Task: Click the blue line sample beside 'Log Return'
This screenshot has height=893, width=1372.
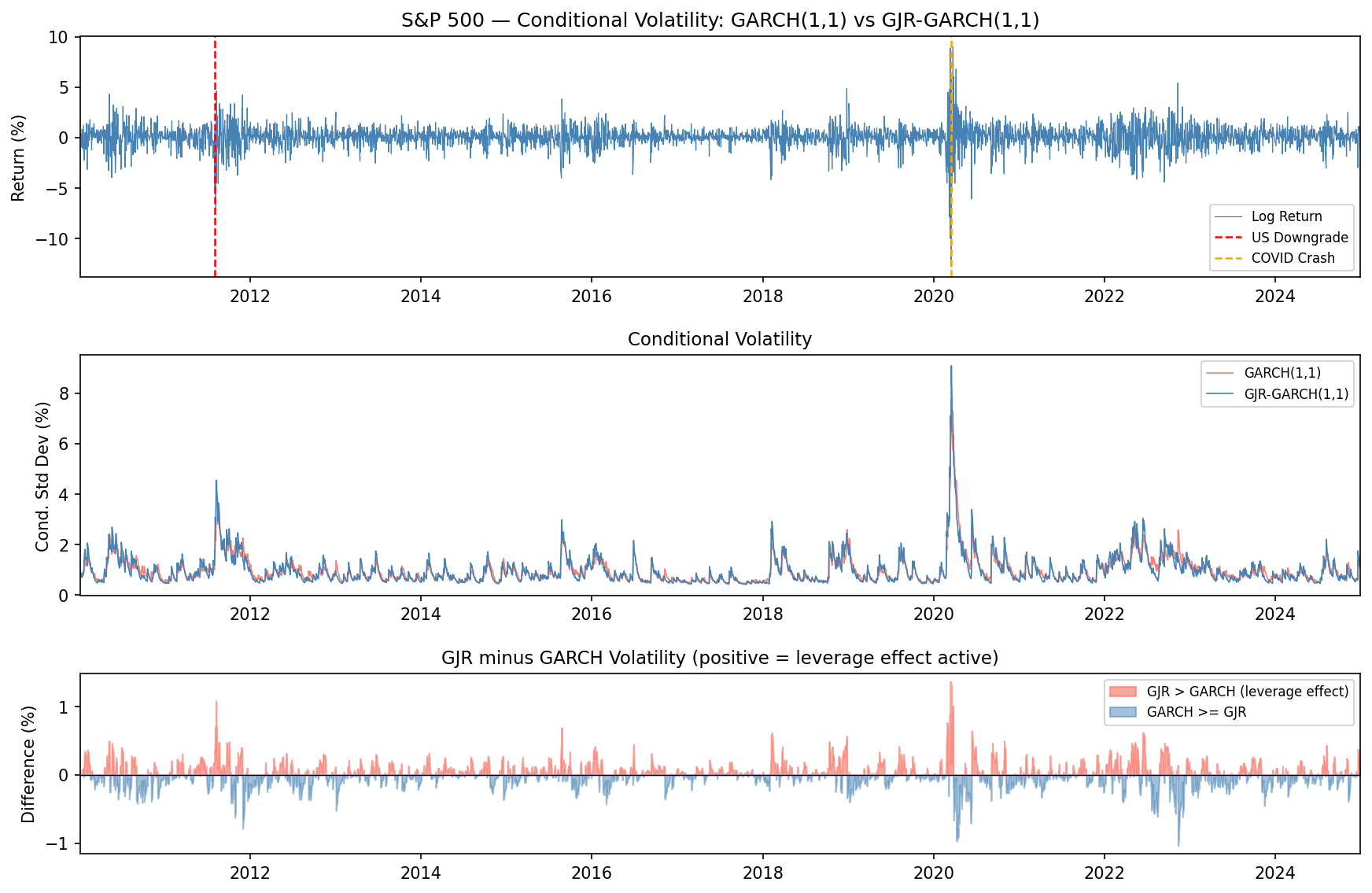Action: click(x=1228, y=216)
